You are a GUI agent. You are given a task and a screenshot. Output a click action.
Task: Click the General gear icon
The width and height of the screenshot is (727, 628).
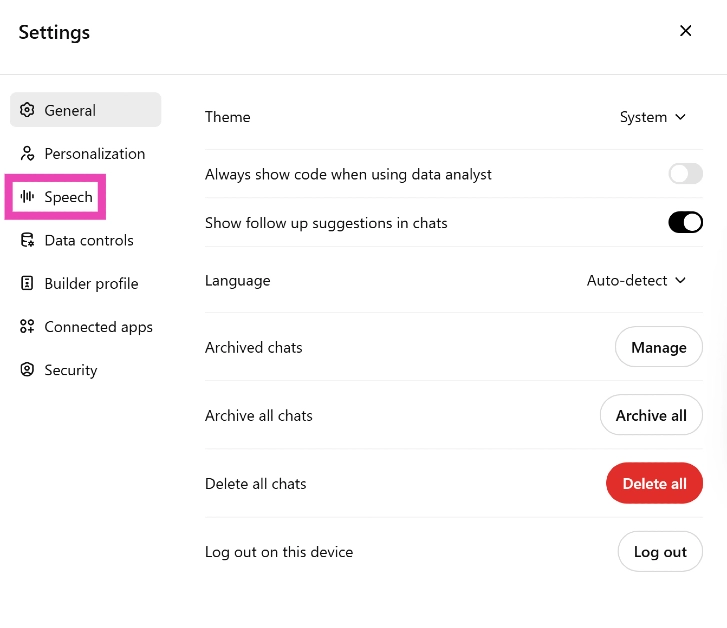tap(27, 110)
